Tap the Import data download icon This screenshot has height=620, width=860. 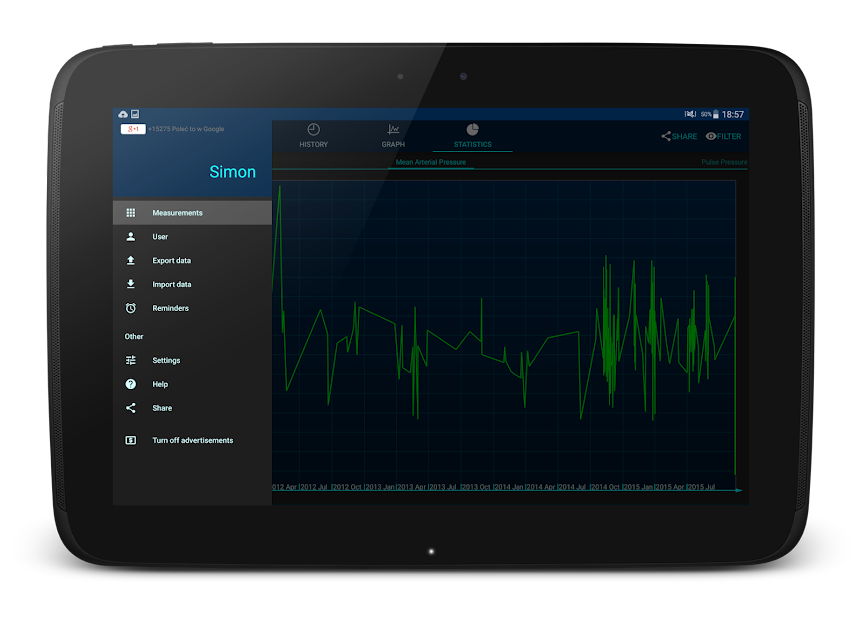coord(131,285)
